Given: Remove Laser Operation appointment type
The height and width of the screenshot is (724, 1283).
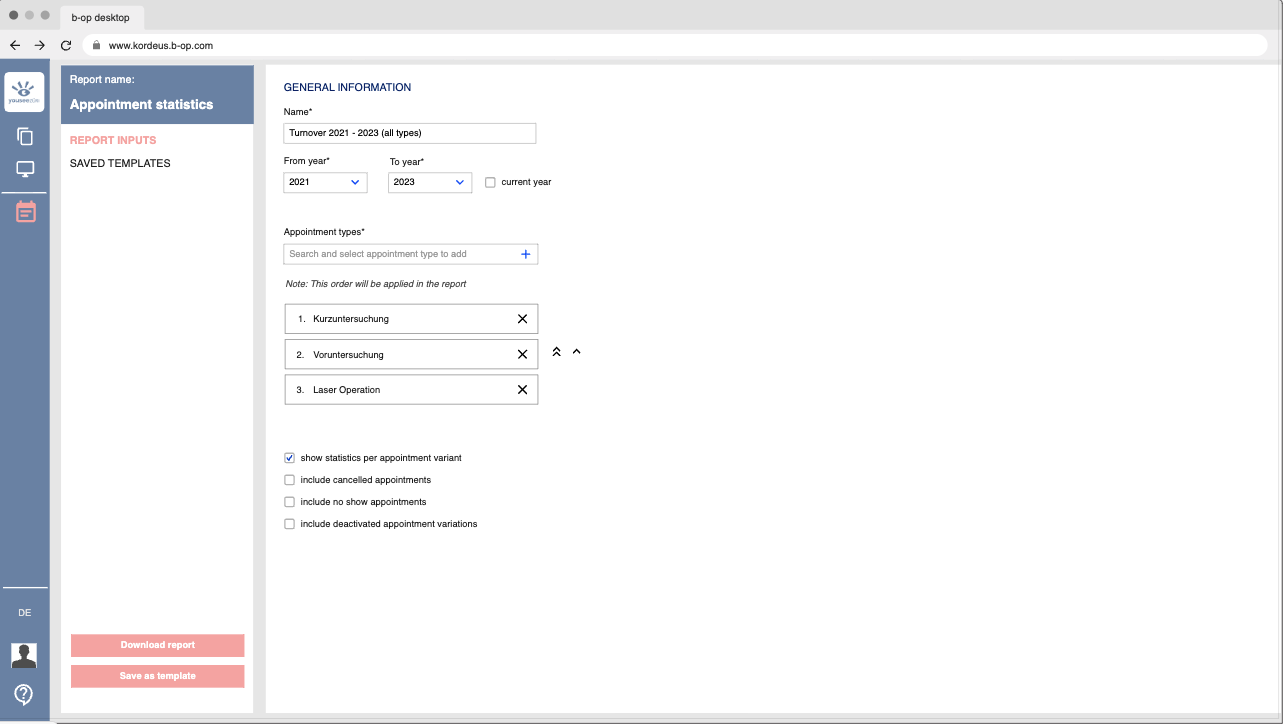Looking at the screenshot, I should pos(522,390).
